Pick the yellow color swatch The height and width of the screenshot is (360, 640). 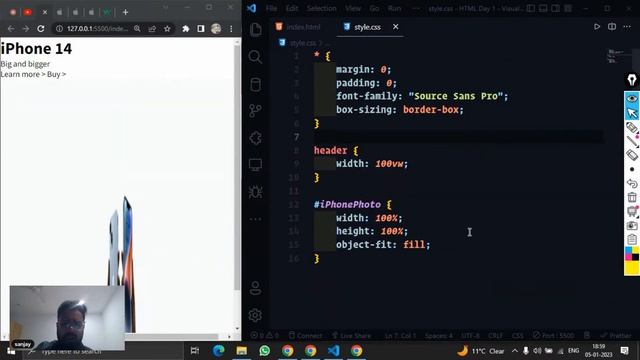[x=632, y=268]
